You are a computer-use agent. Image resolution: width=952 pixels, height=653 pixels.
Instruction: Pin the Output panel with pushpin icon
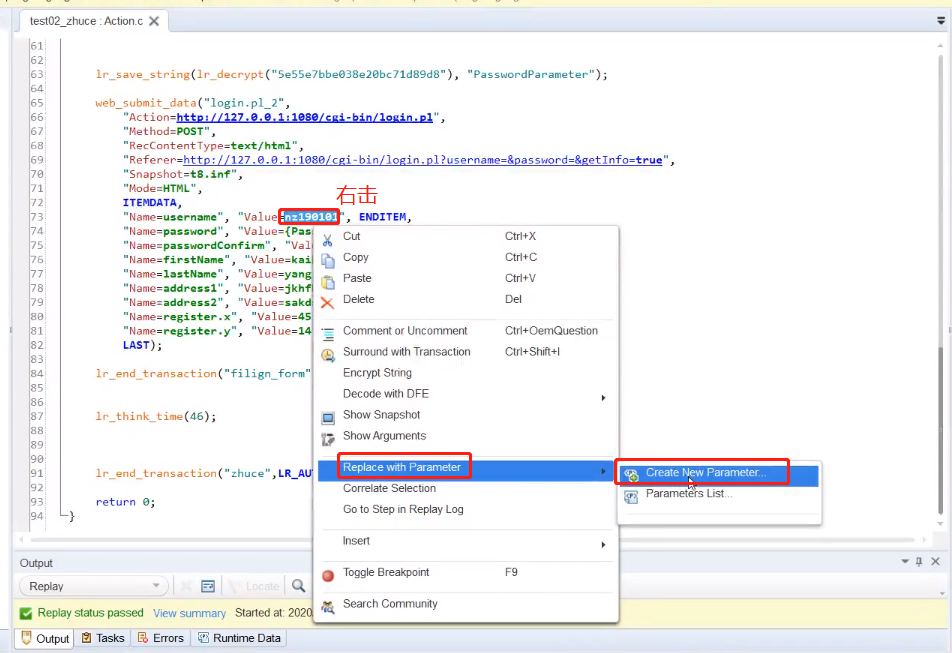(x=919, y=561)
